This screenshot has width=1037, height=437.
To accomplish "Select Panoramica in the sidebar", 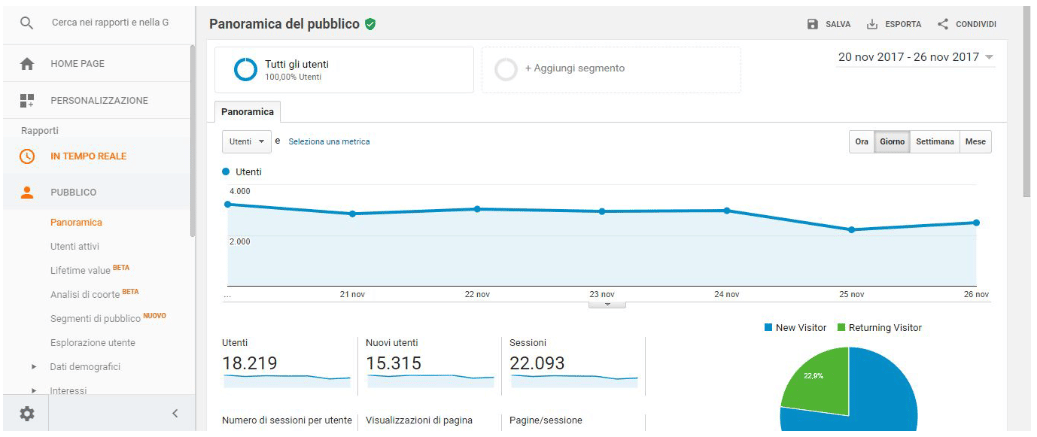I will click(76, 223).
